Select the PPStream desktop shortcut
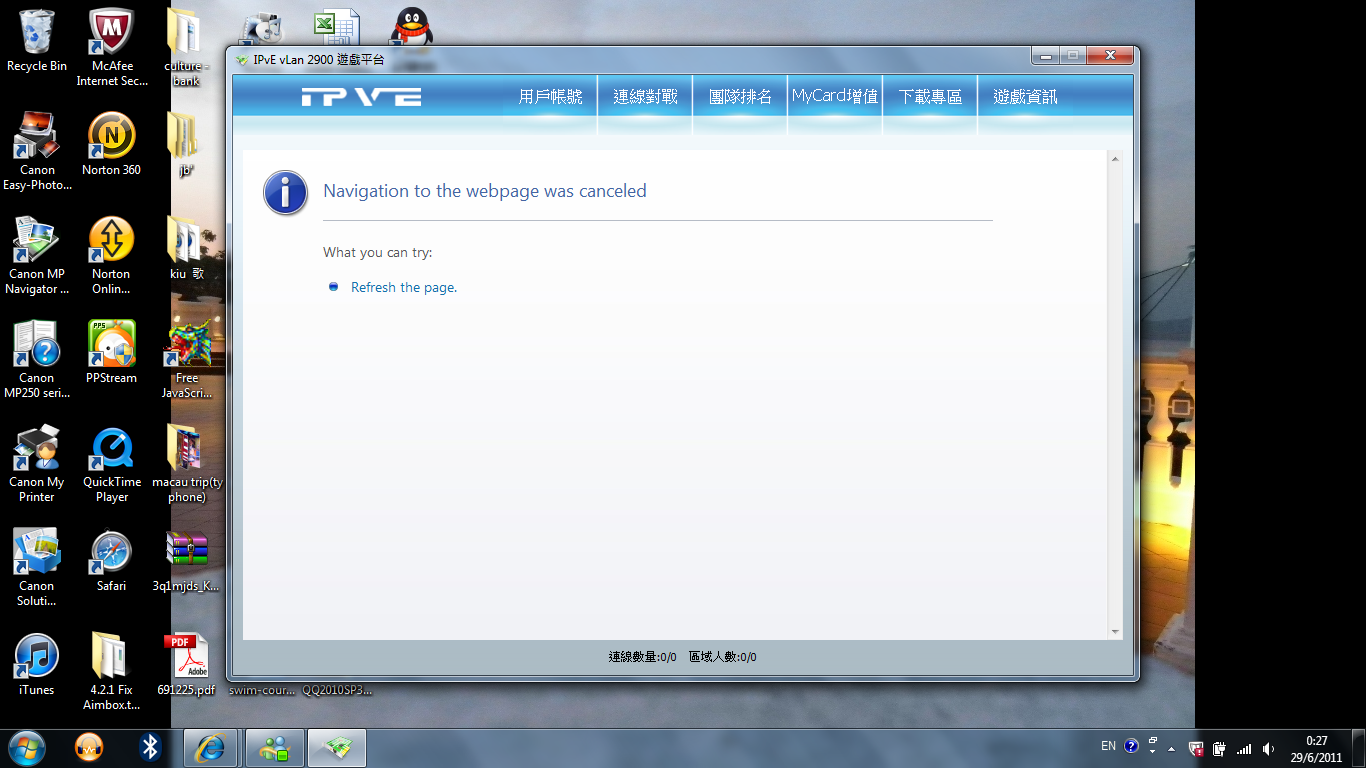This screenshot has width=1366, height=768. (112, 353)
